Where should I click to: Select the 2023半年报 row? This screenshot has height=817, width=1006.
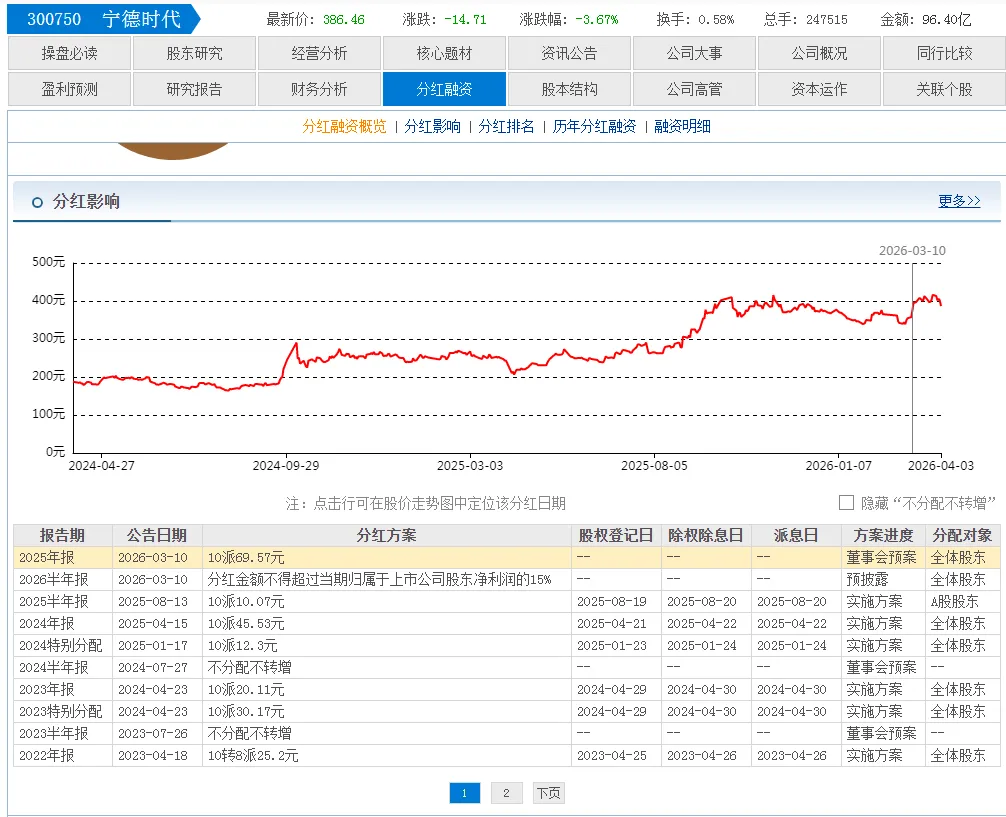click(507, 733)
